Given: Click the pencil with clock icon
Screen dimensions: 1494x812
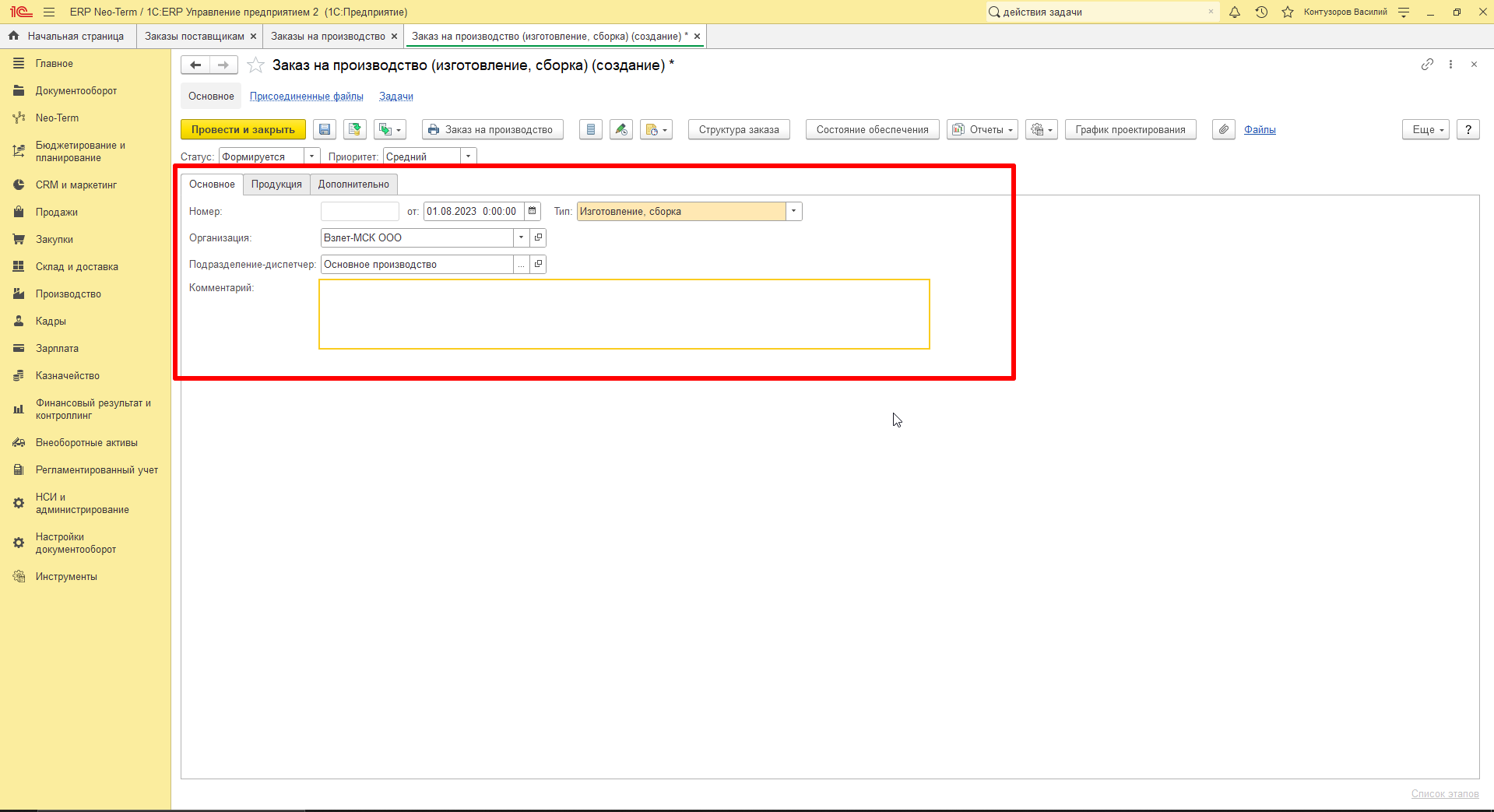Looking at the screenshot, I should pyautogui.click(x=621, y=130).
